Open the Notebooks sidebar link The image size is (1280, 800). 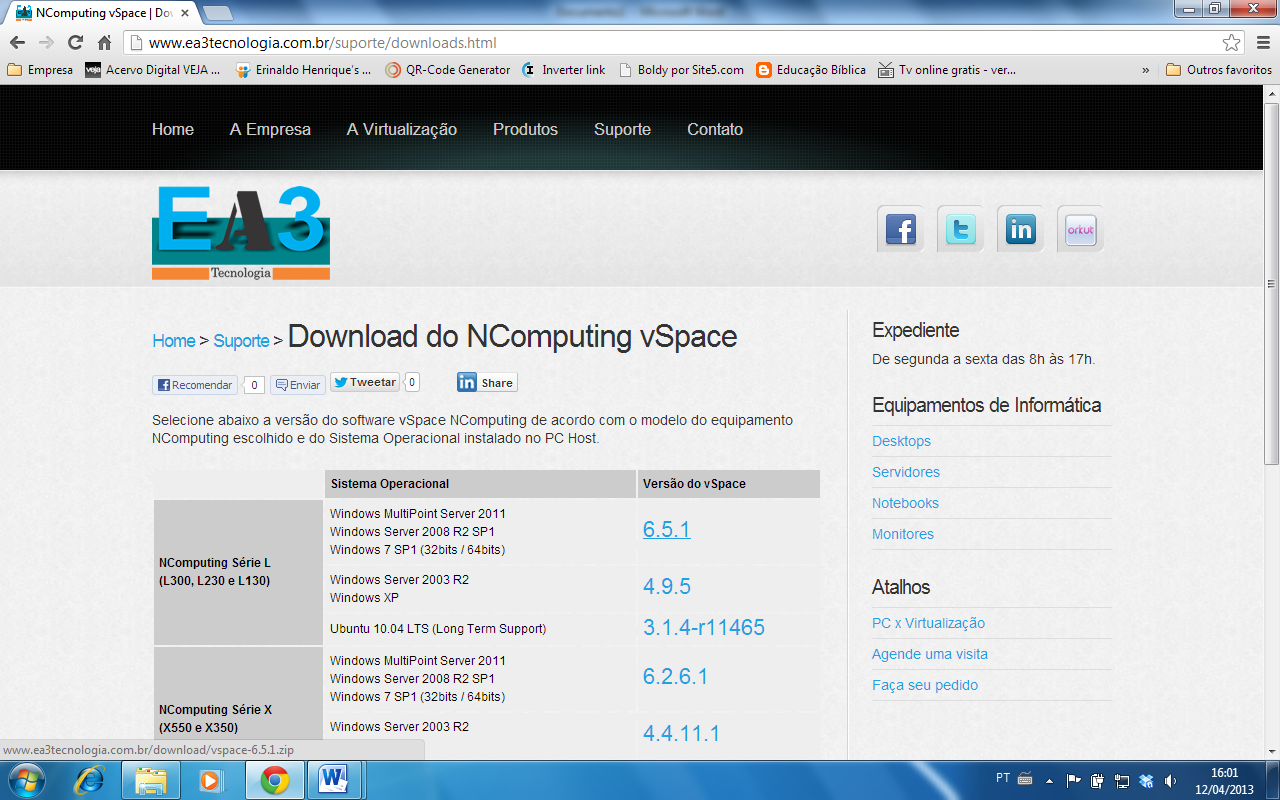tap(905, 503)
